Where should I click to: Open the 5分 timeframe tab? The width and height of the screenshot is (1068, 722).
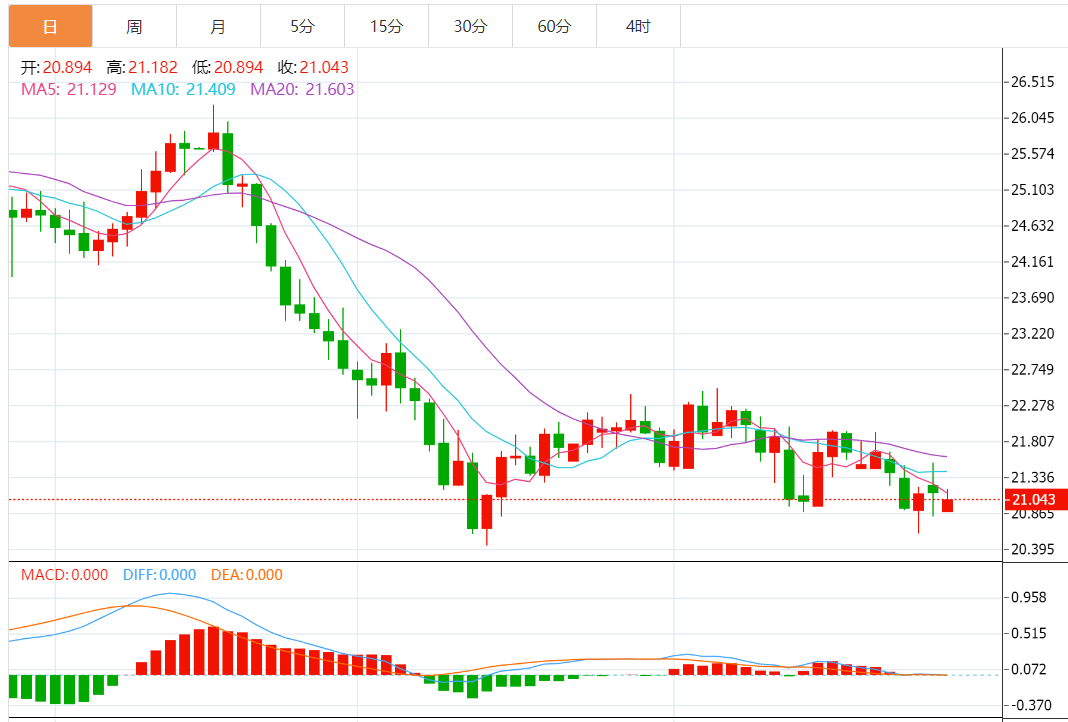coord(302,27)
